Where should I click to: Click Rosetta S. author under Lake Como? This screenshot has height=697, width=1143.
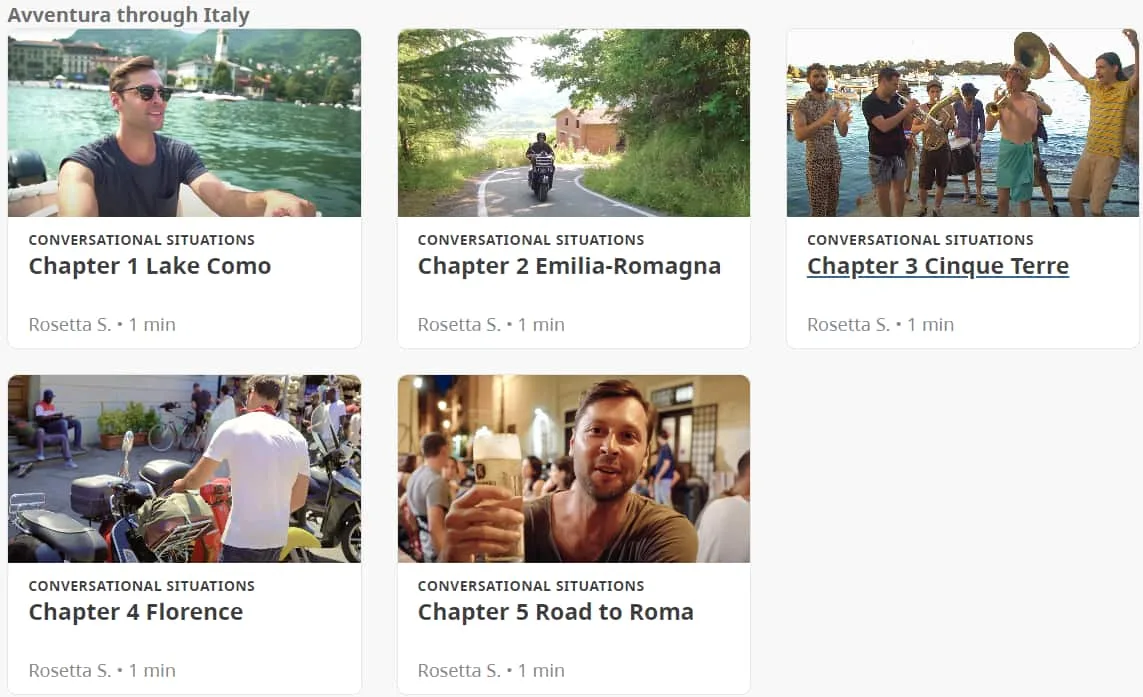[x=70, y=324]
